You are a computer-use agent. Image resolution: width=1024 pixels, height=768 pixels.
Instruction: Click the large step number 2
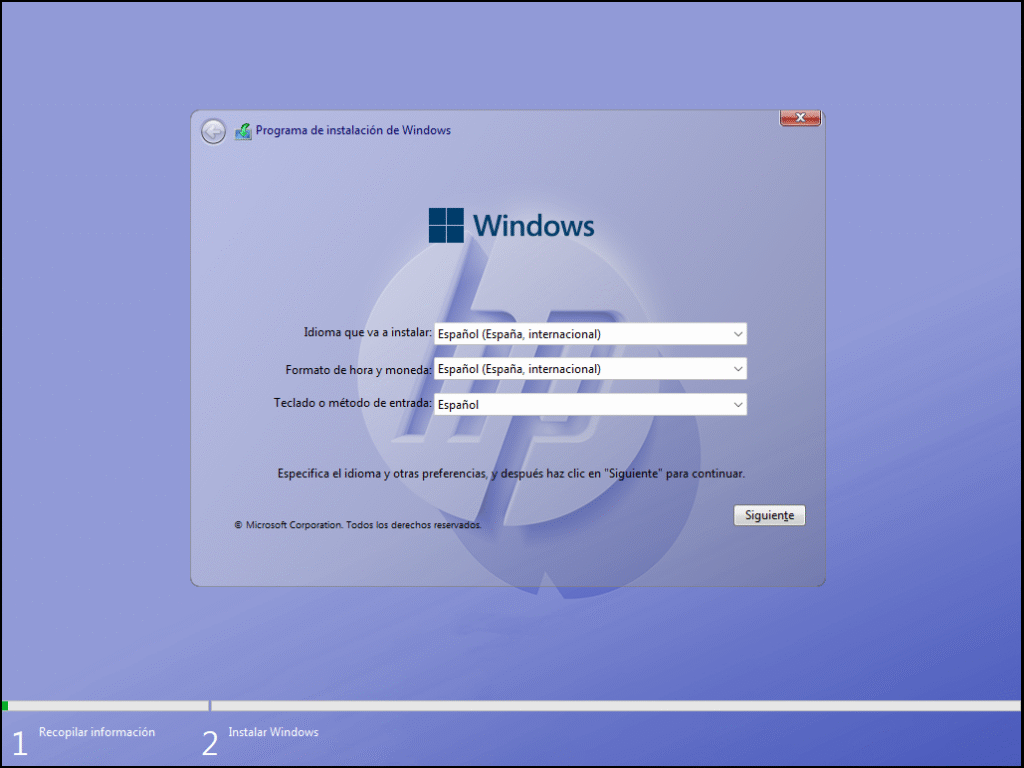coord(209,743)
